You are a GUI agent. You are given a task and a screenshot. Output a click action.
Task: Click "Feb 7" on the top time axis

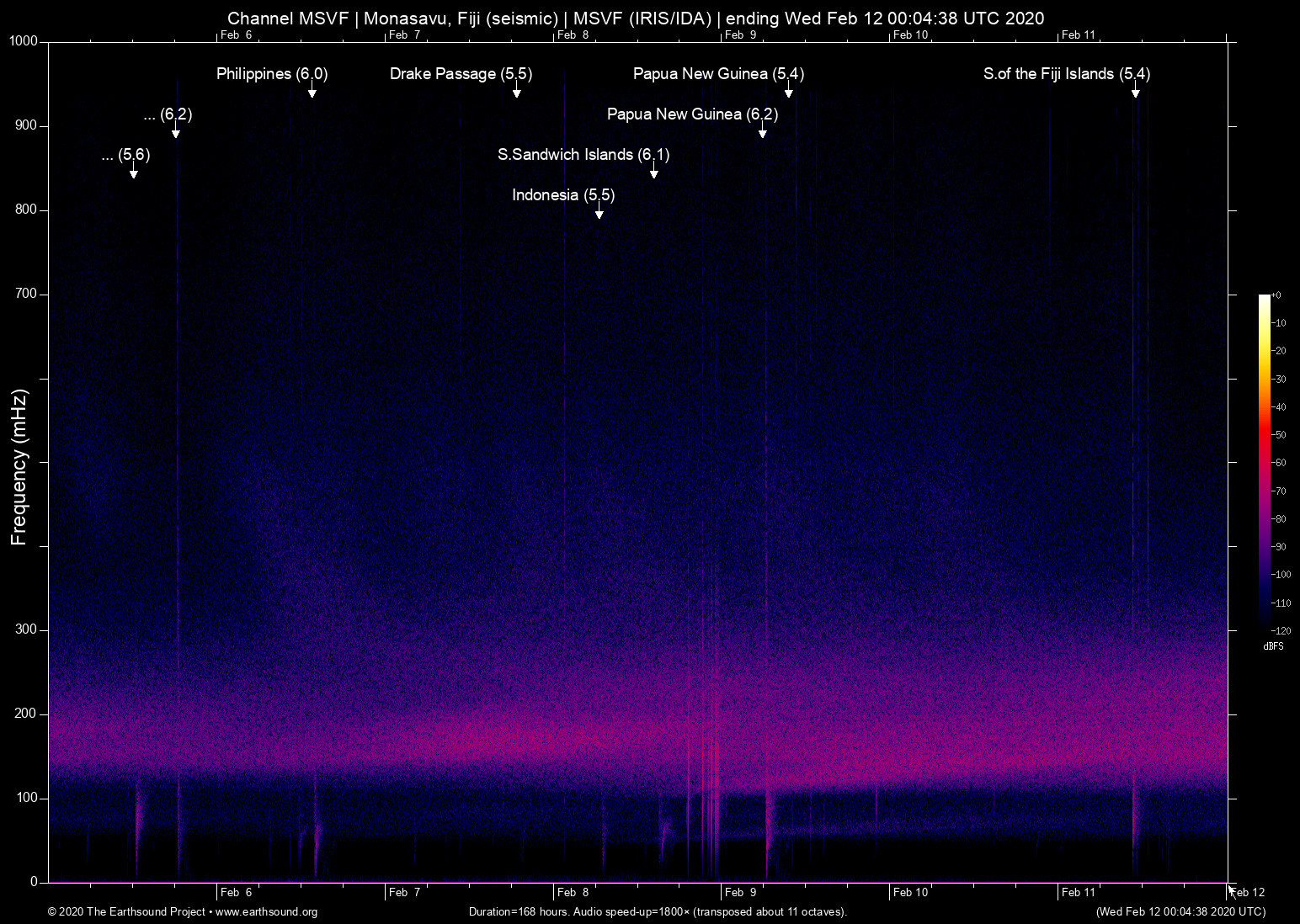coord(404,35)
